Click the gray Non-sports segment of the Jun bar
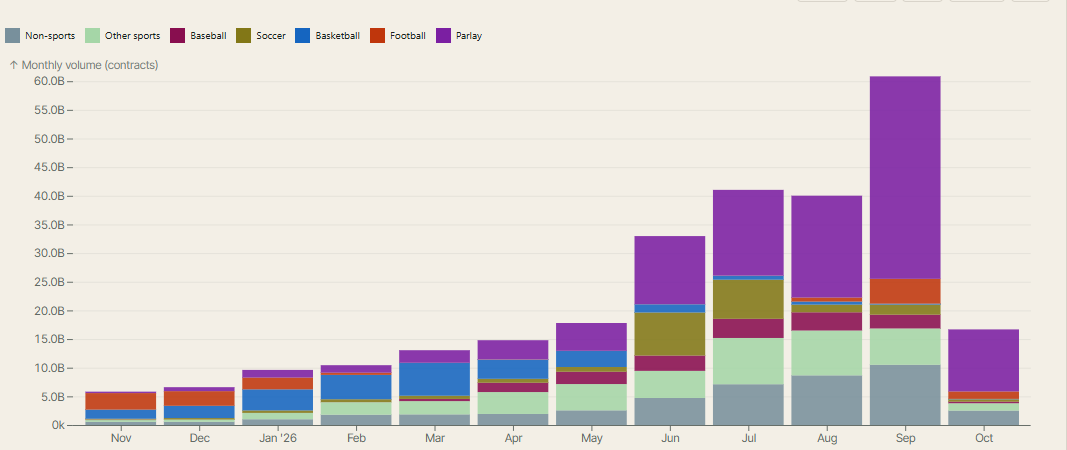The image size is (1067, 450). (670, 411)
